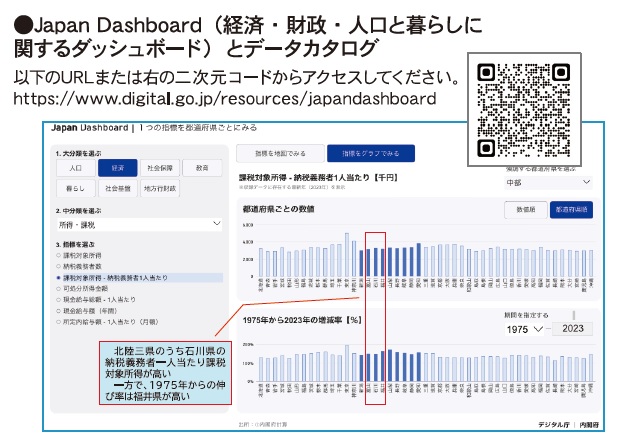Choose 課税対象所得 - 納税義務者1人当たり radio
This screenshot has height=443, width=618.
58,278
